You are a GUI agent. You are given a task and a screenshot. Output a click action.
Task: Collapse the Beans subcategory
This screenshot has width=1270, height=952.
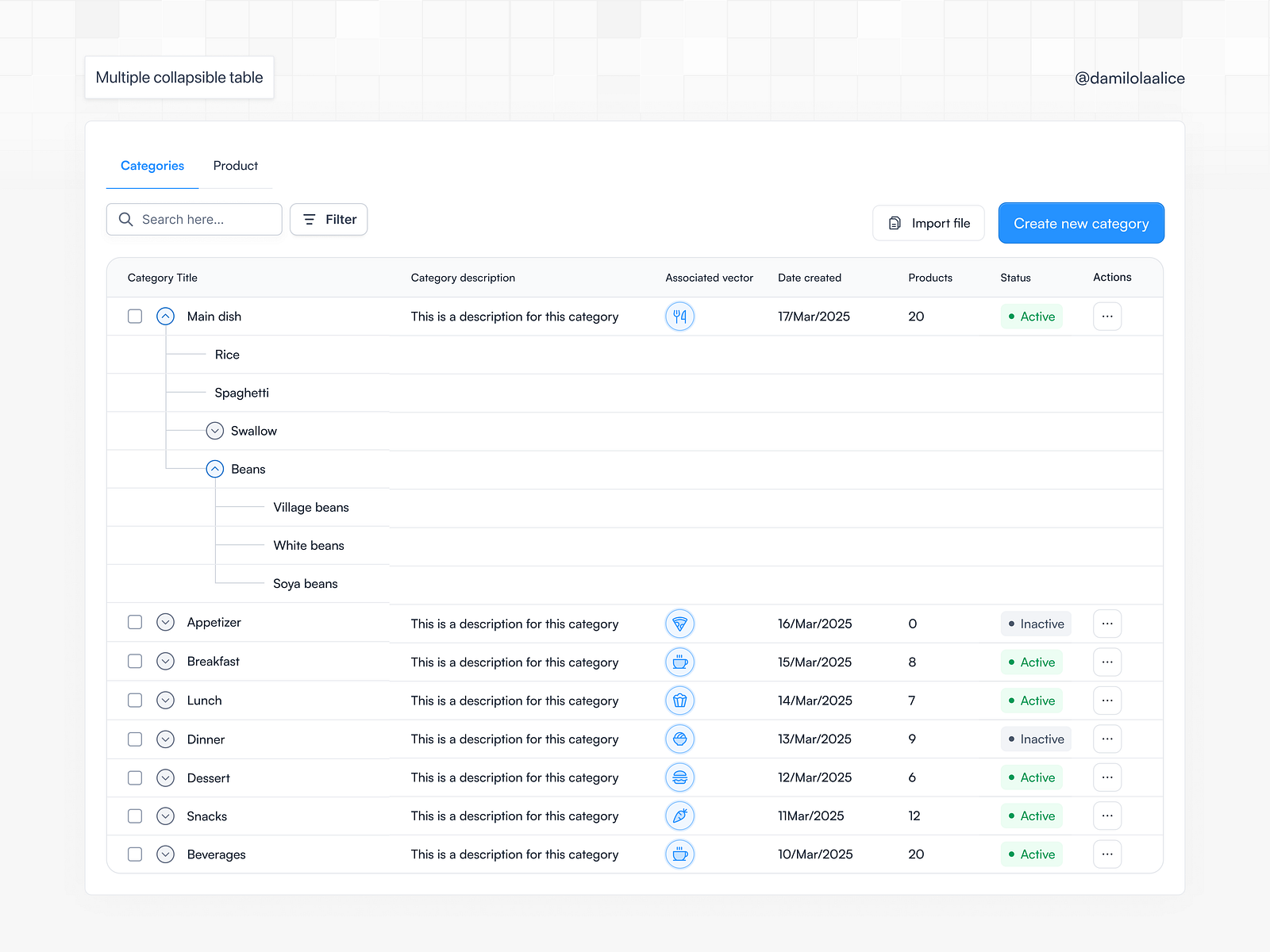214,469
